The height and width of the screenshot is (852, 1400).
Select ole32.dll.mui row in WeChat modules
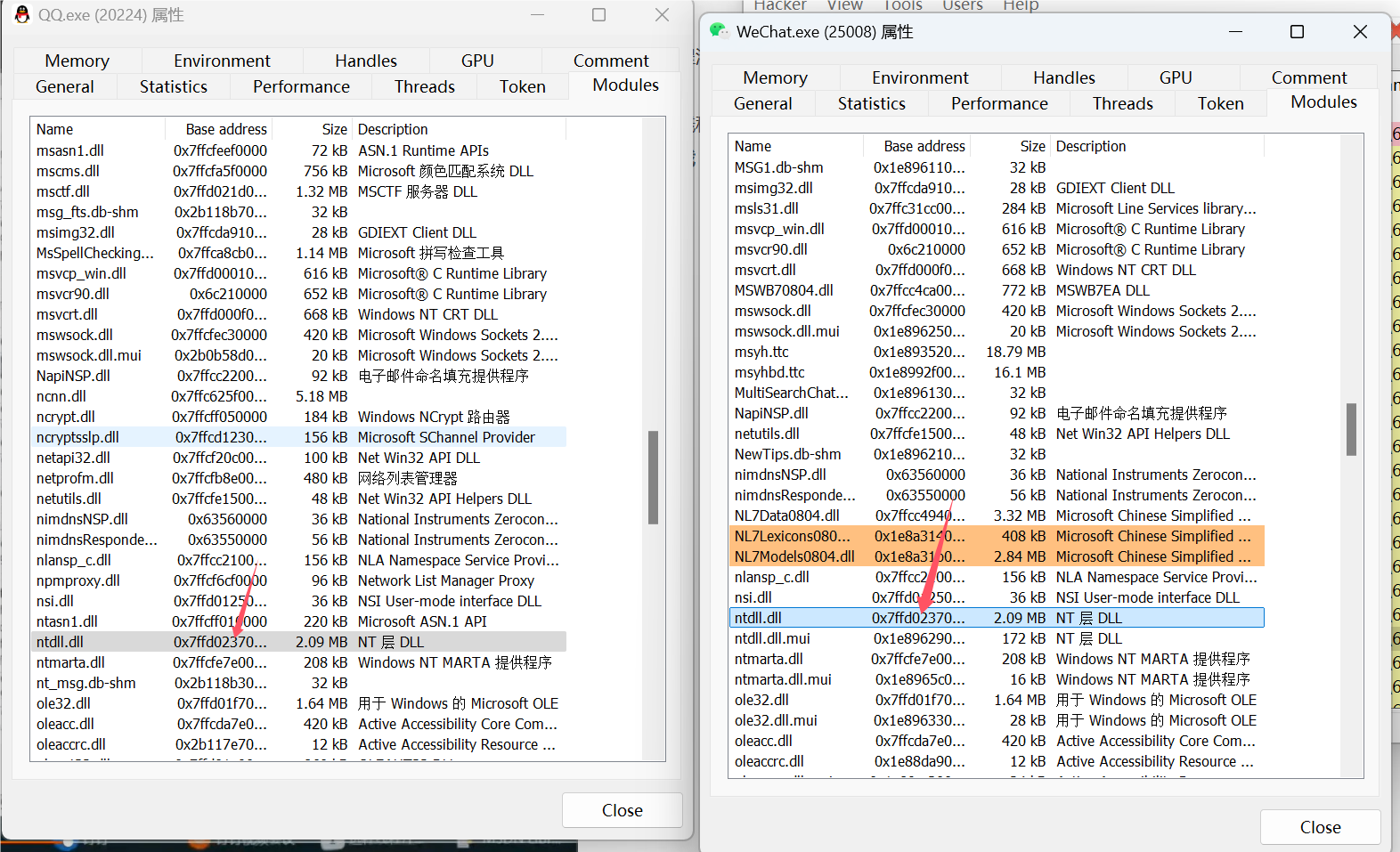[x=997, y=720]
